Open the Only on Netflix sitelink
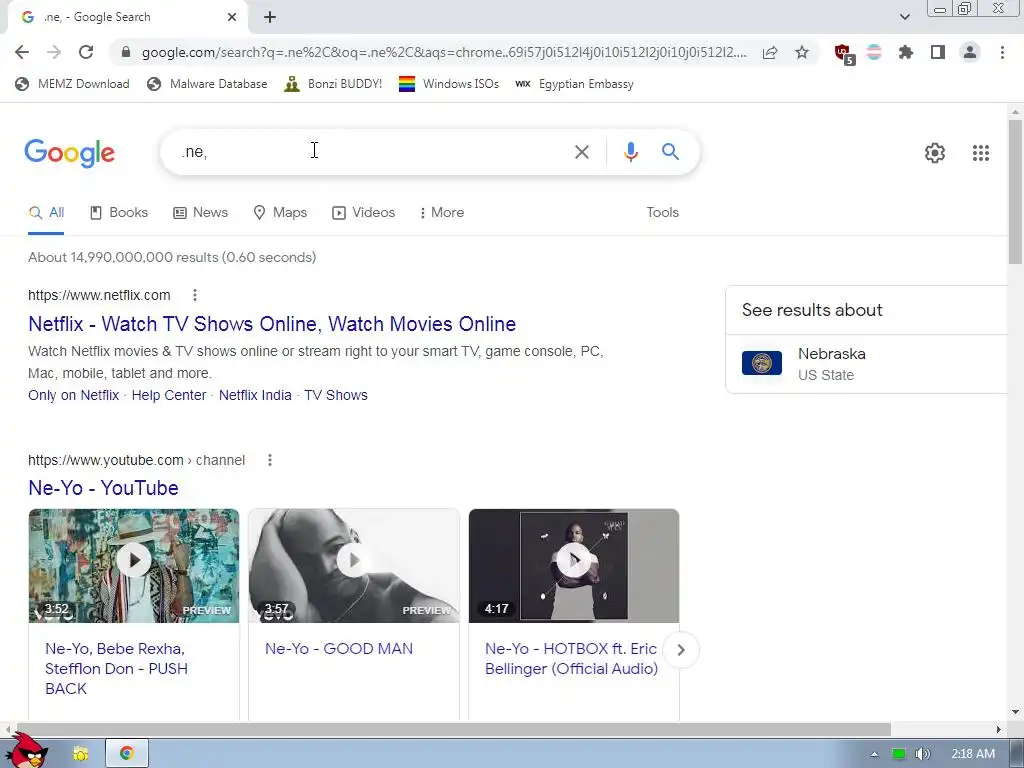 [x=73, y=395]
